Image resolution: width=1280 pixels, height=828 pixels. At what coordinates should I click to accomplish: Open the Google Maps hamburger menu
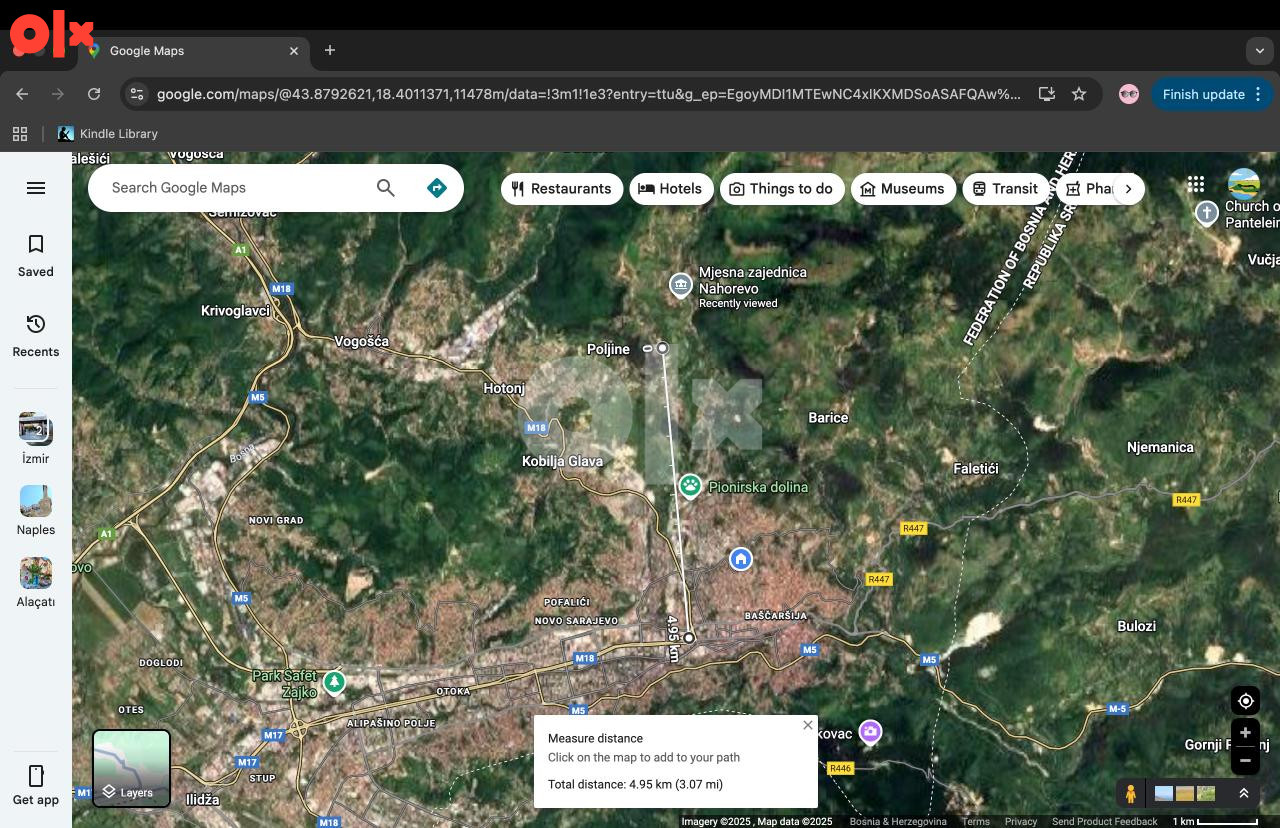pyautogui.click(x=36, y=188)
